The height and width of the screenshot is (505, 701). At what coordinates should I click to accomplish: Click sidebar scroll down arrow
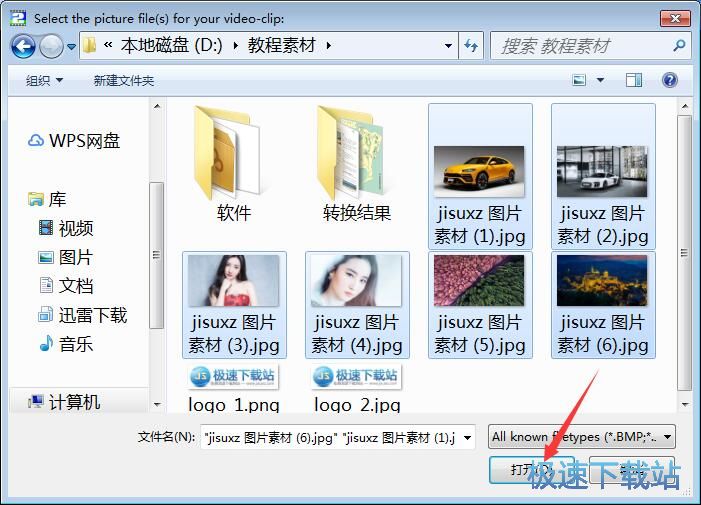tap(157, 404)
